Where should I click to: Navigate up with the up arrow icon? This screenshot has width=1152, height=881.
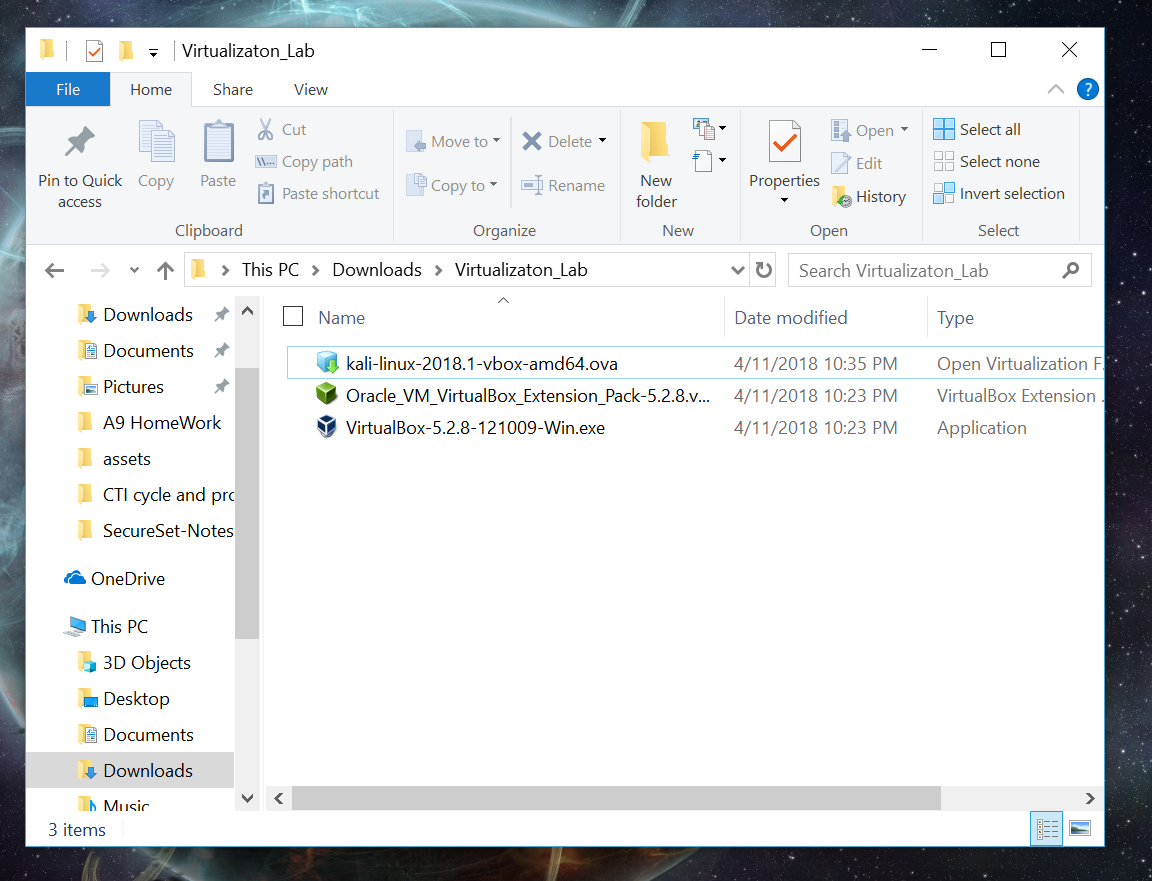165,270
